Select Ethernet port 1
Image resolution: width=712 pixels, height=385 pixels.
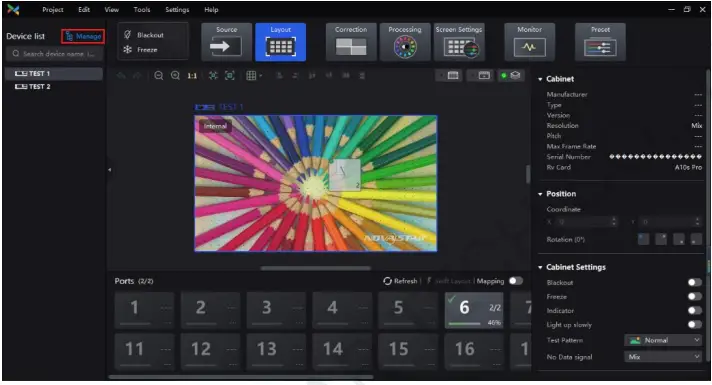click(x=144, y=310)
